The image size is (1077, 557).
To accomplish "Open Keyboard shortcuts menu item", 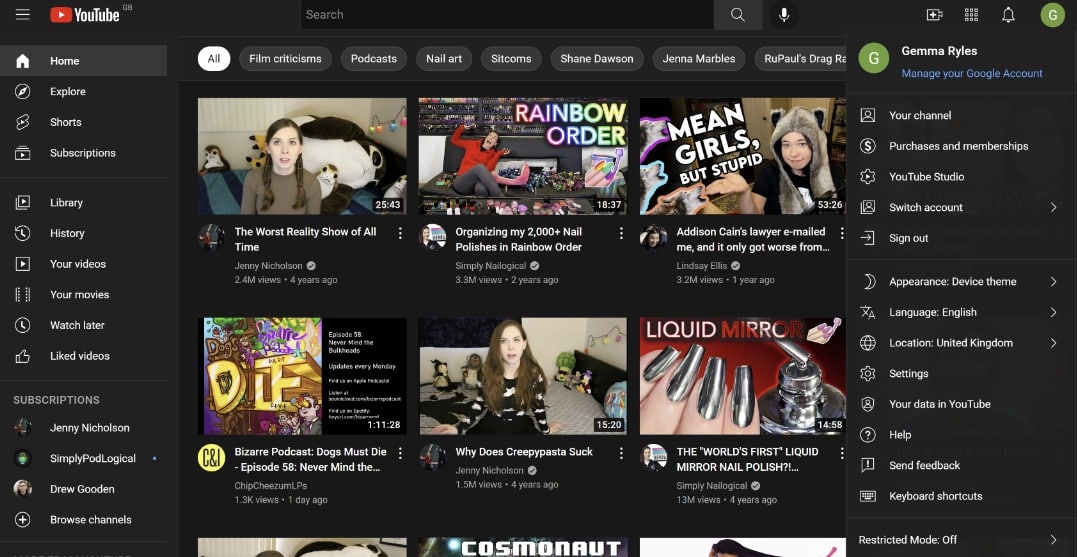I will click(961, 496).
